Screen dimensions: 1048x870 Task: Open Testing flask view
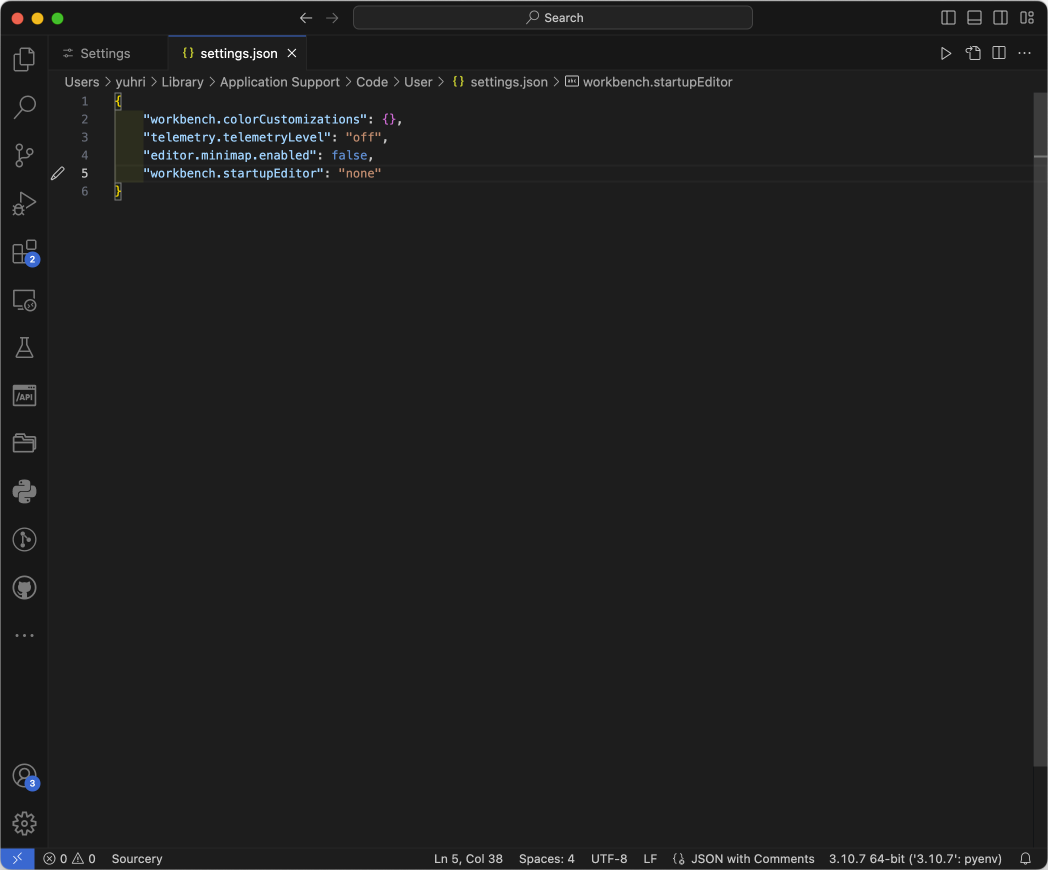(x=24, y=347)
